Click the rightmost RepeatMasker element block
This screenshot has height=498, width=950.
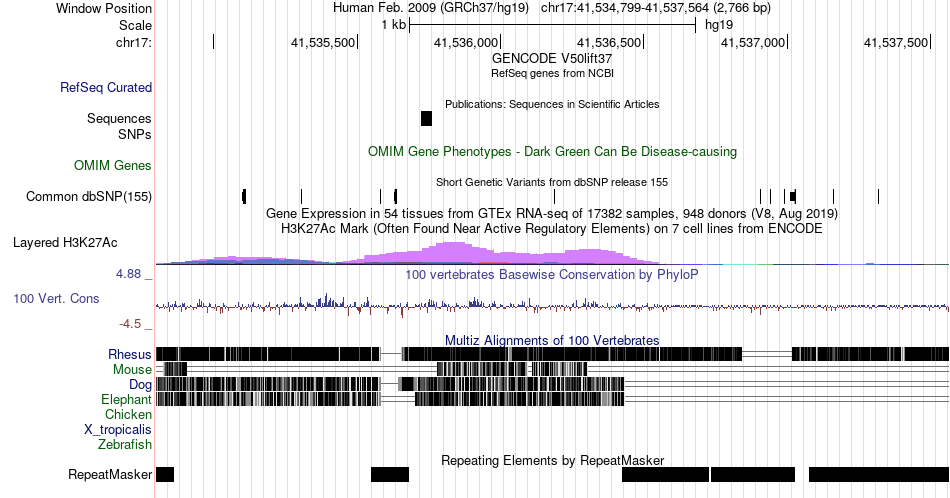[x=879, y=474]
